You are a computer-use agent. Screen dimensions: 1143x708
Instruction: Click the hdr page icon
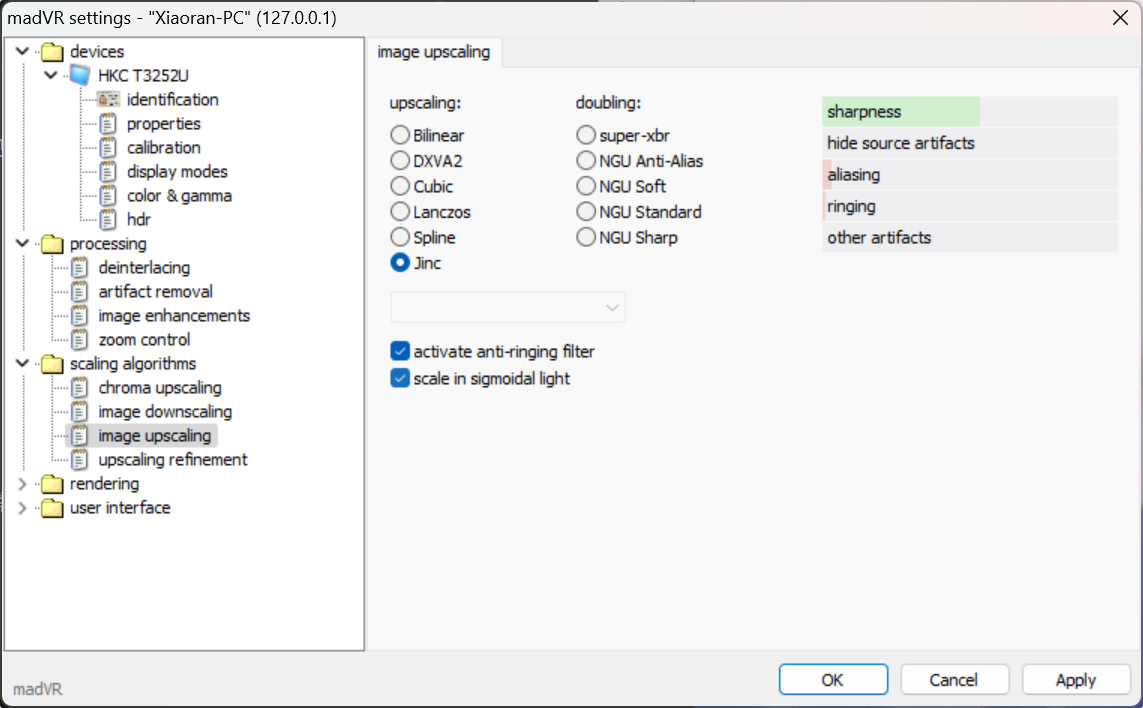(108, 220)
